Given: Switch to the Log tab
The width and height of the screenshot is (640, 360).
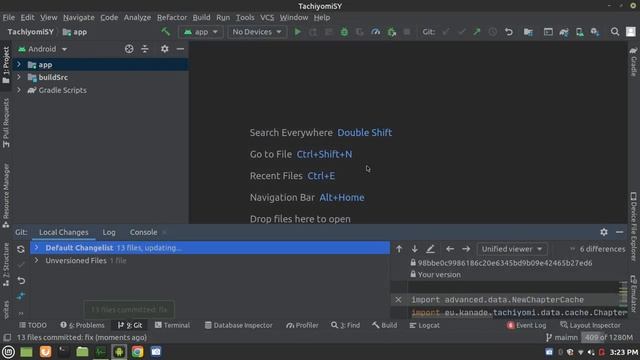Looking at the screenshot, I should 109,232.
